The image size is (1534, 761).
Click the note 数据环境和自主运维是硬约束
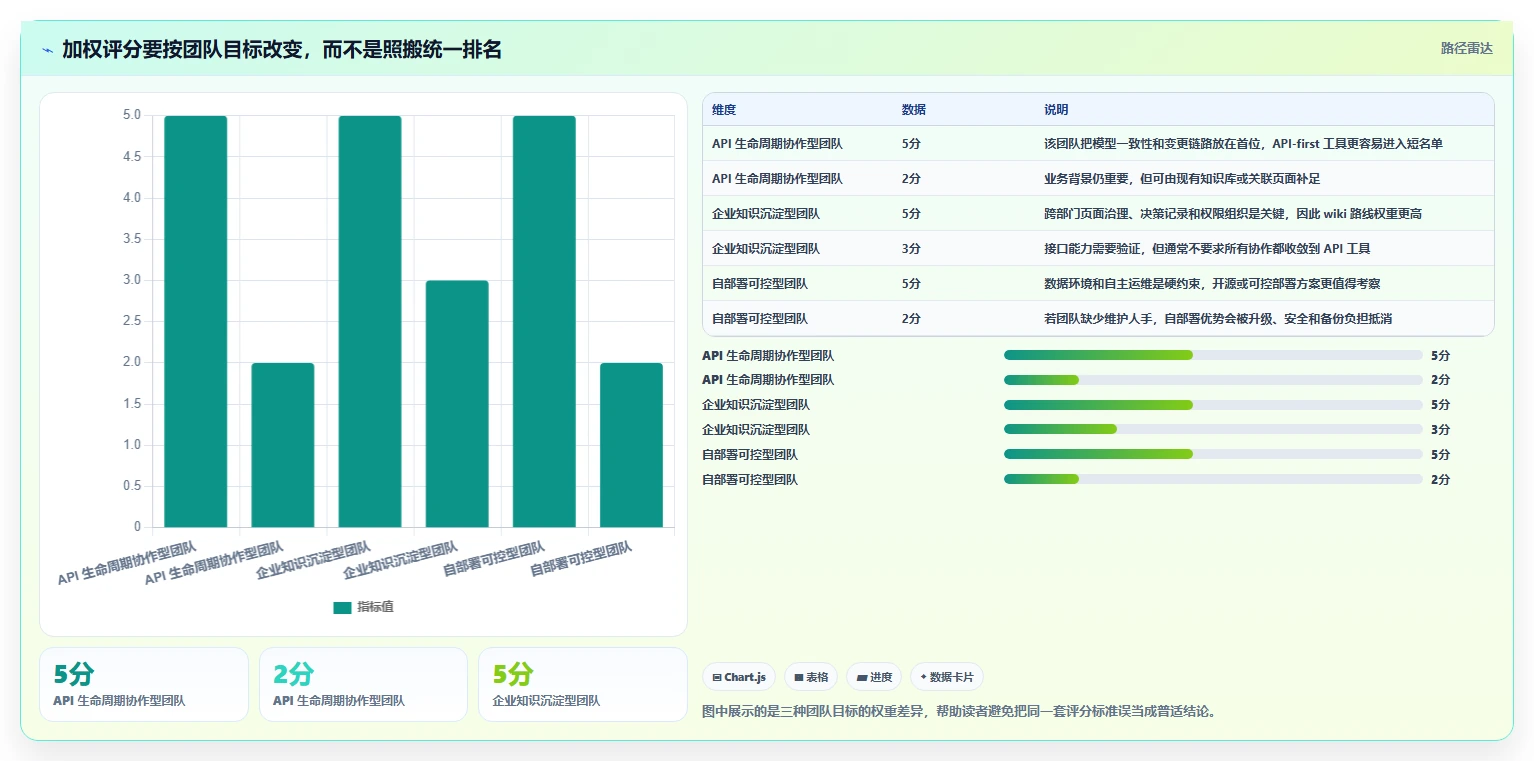(1212, 284)
